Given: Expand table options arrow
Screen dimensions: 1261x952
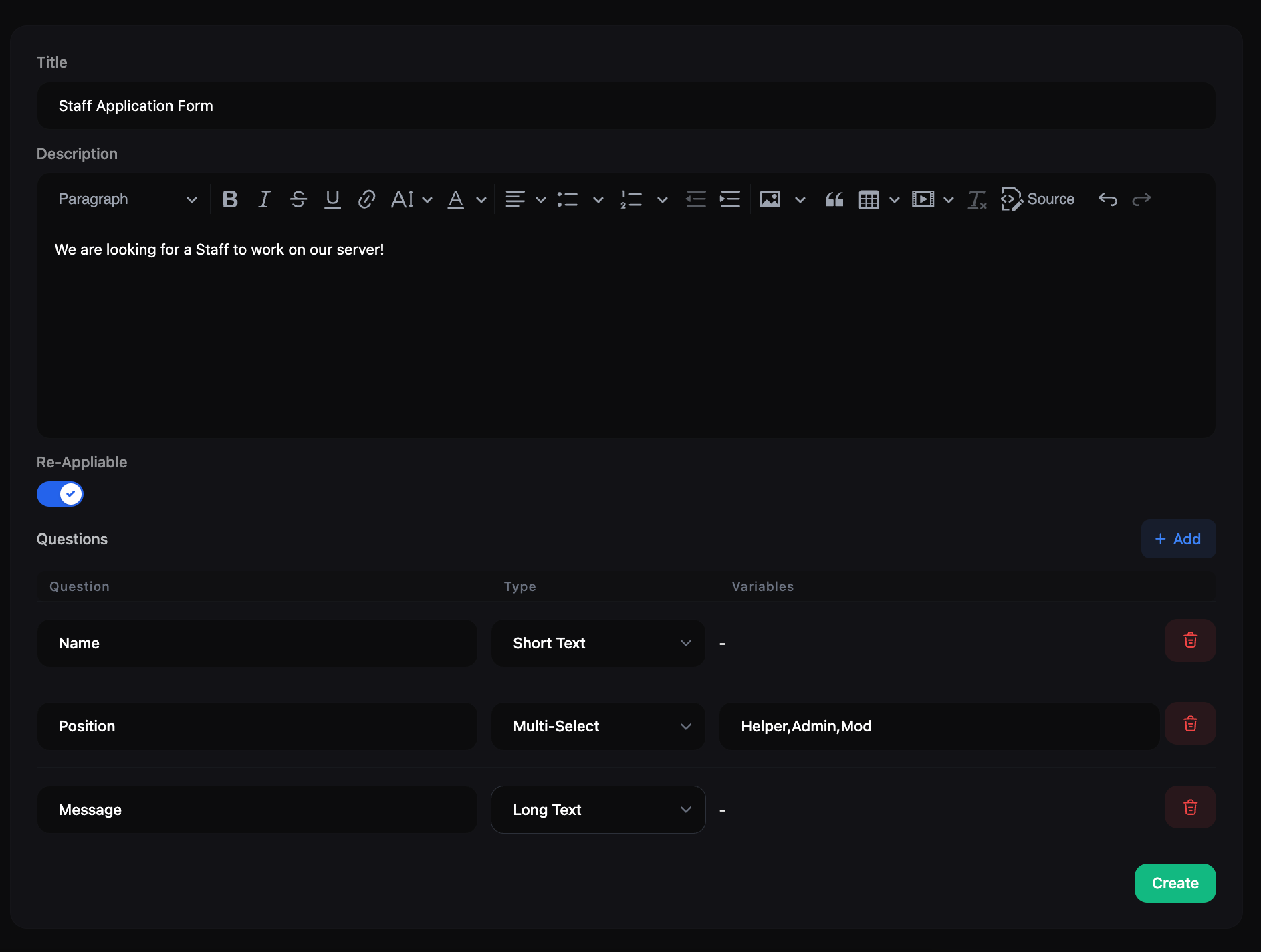Looking at the screenshot, I should (x=895, y=200).
